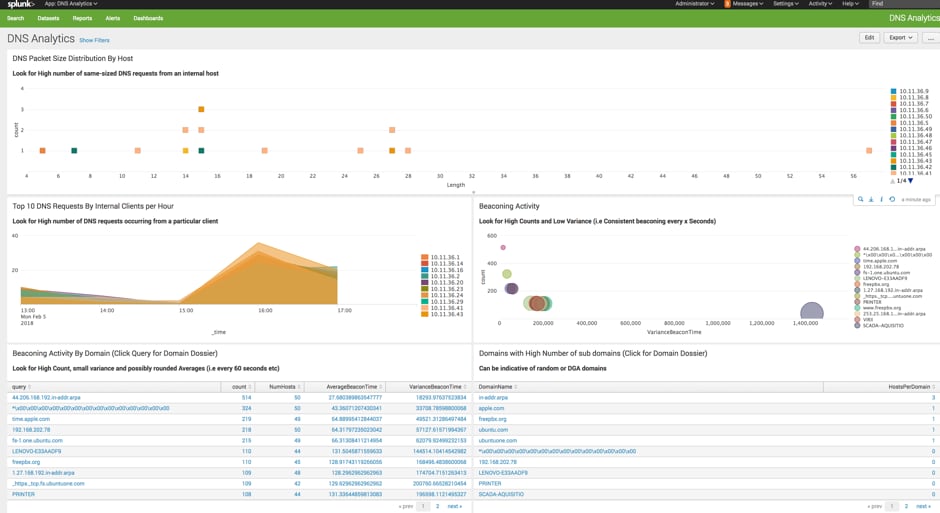
Task: Toggle time.apple.com series in beaconing legend
Action: [876, 261]
